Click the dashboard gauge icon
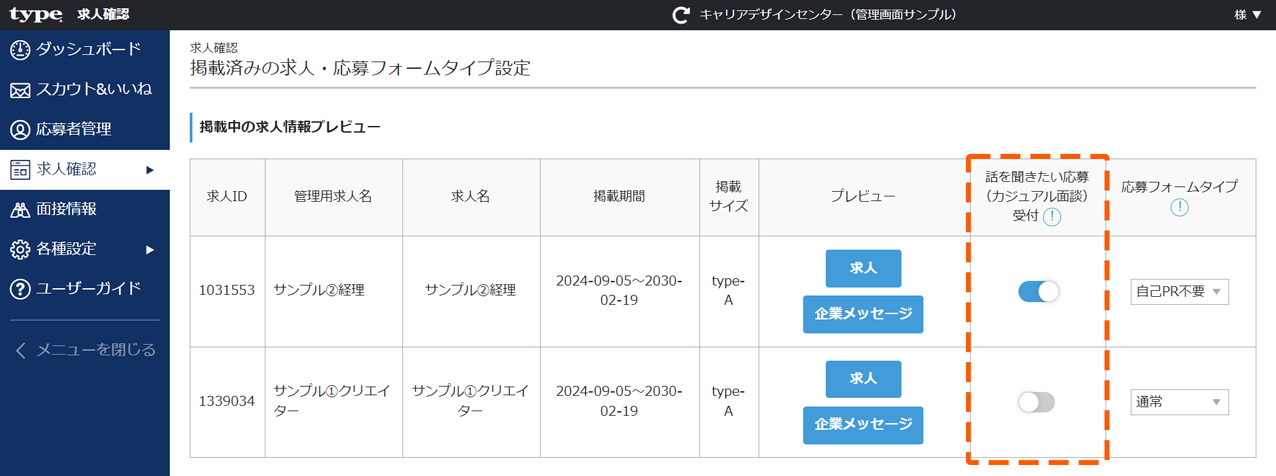This screenshot has width=1276, height=476. 20,50
